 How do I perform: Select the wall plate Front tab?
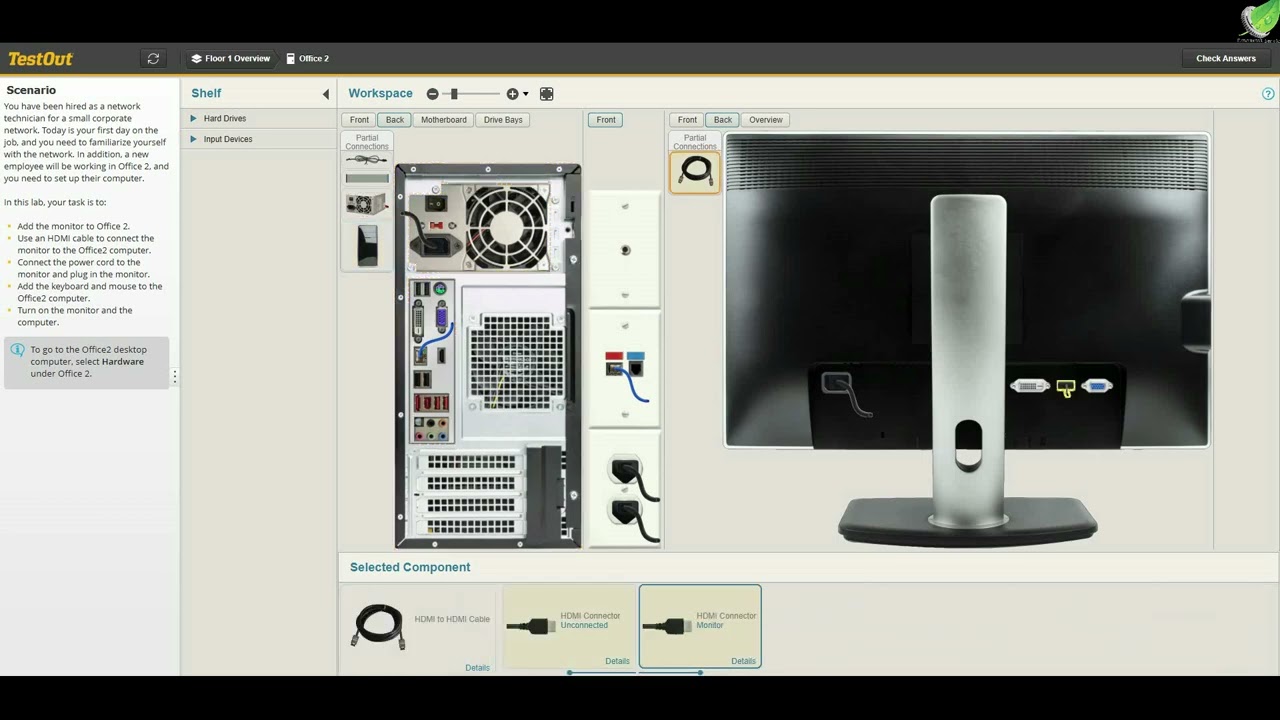pos(606,120)
